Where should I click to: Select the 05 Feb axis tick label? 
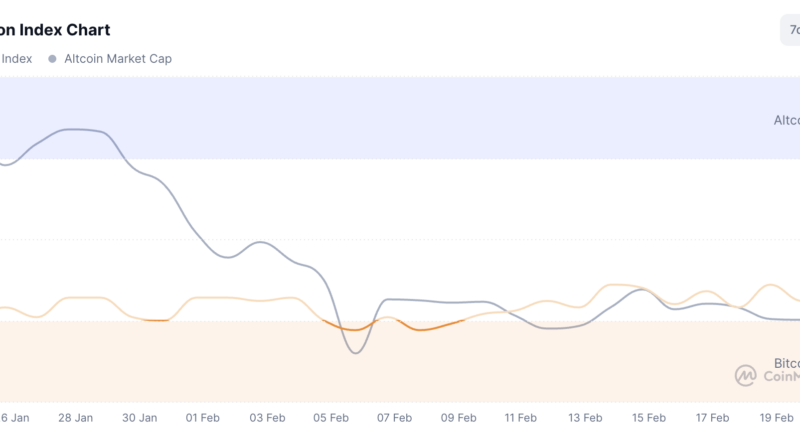[x=331, y=417]
